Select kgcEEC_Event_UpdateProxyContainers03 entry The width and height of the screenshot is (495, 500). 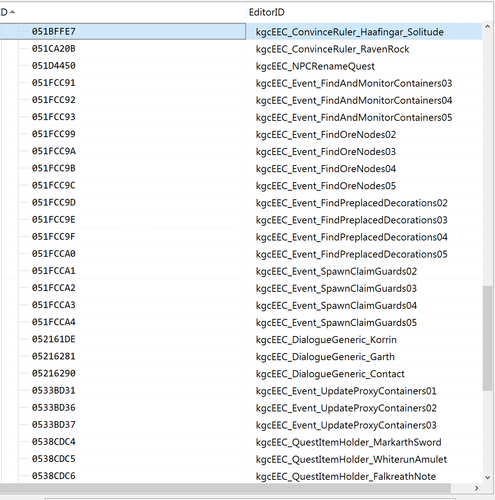tap(346, 425)
